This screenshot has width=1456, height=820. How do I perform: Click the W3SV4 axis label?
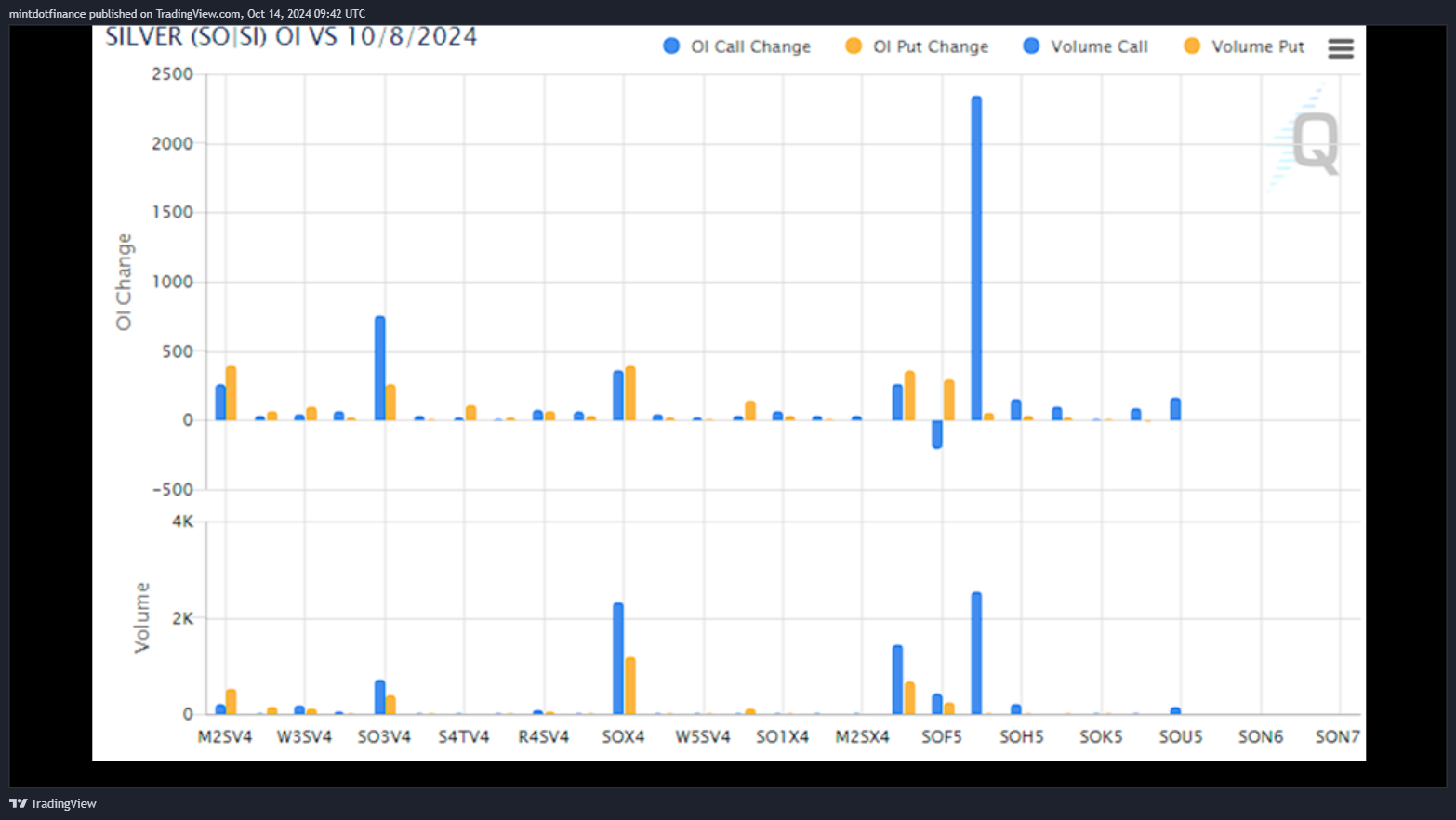coord(304,736)
